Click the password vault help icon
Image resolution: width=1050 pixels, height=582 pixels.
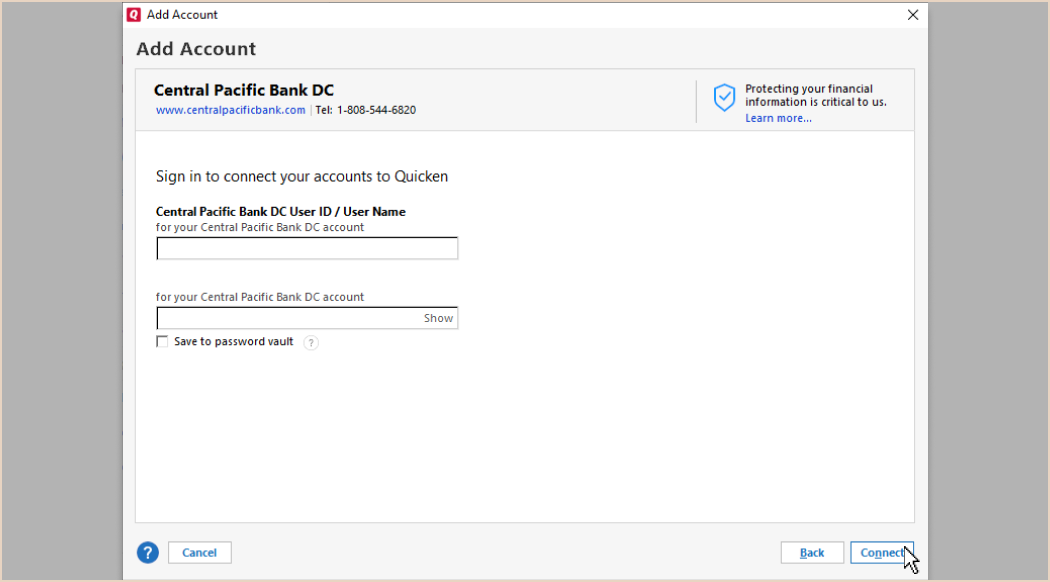311,343
